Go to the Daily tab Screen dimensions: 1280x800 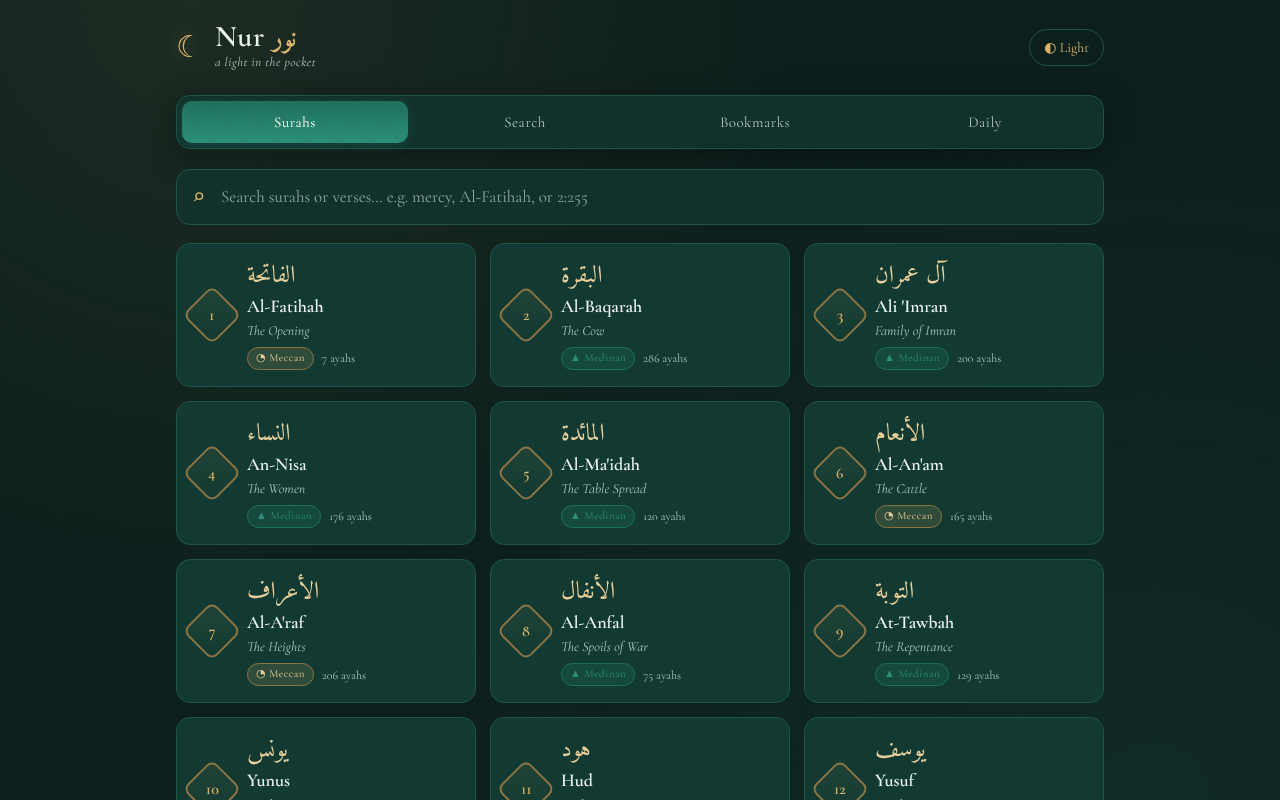[x=985, y=122]
